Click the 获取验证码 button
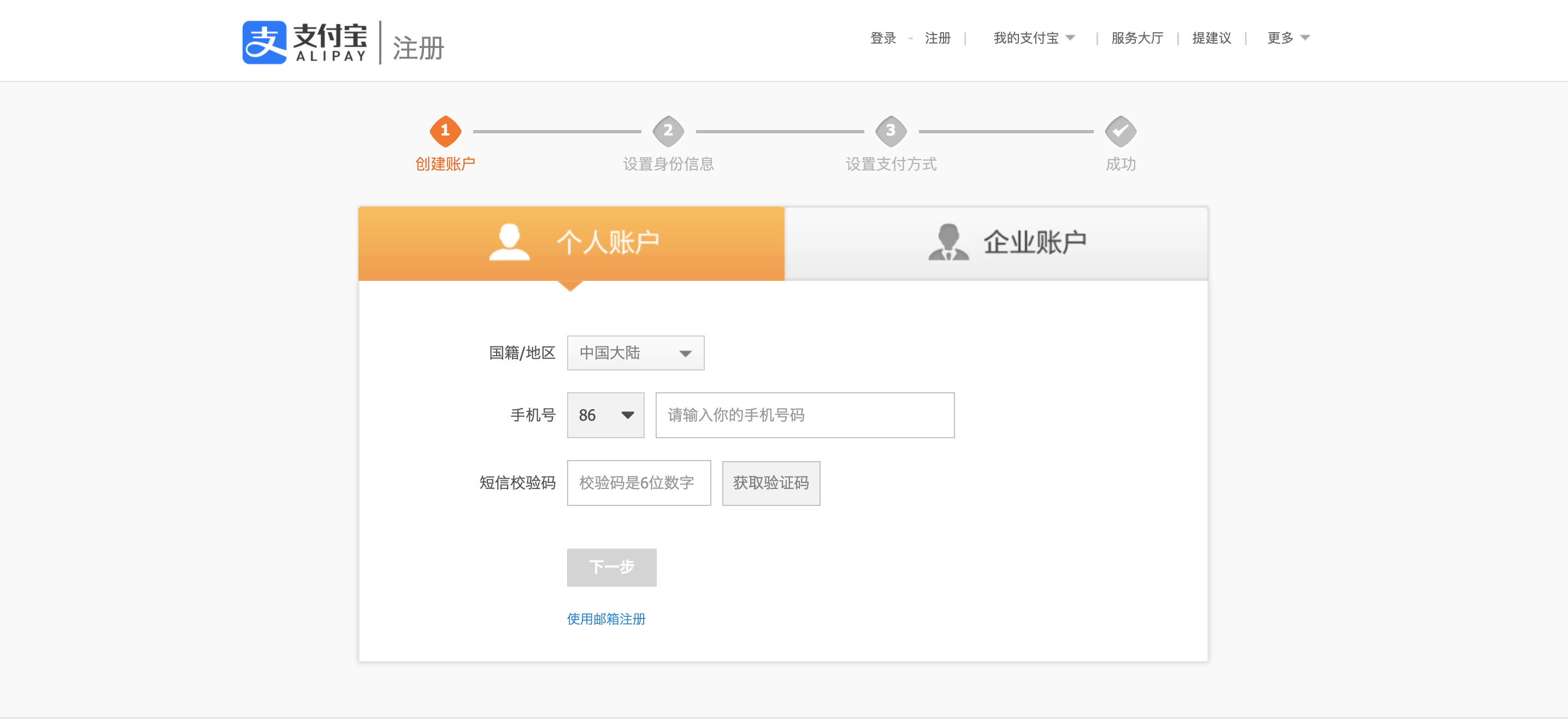 click(770, 483)
